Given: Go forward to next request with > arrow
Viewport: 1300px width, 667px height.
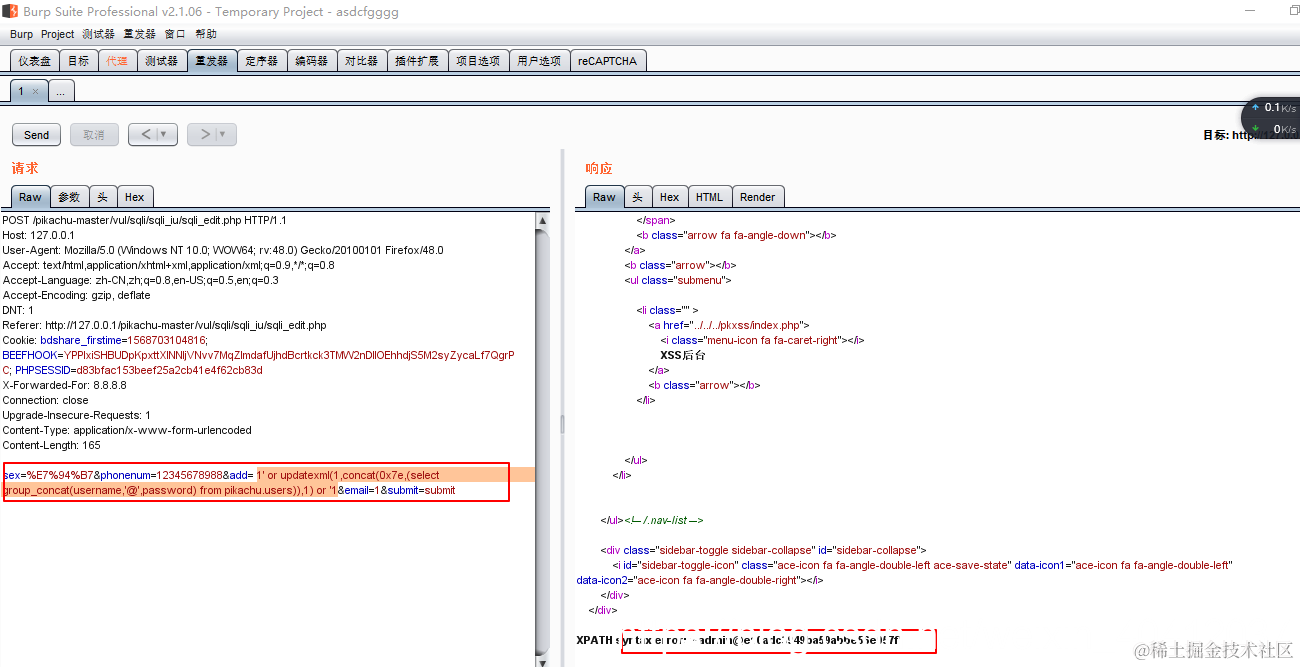Looking at the screenshot, I should pyautogui.click(x=203, y=134).
